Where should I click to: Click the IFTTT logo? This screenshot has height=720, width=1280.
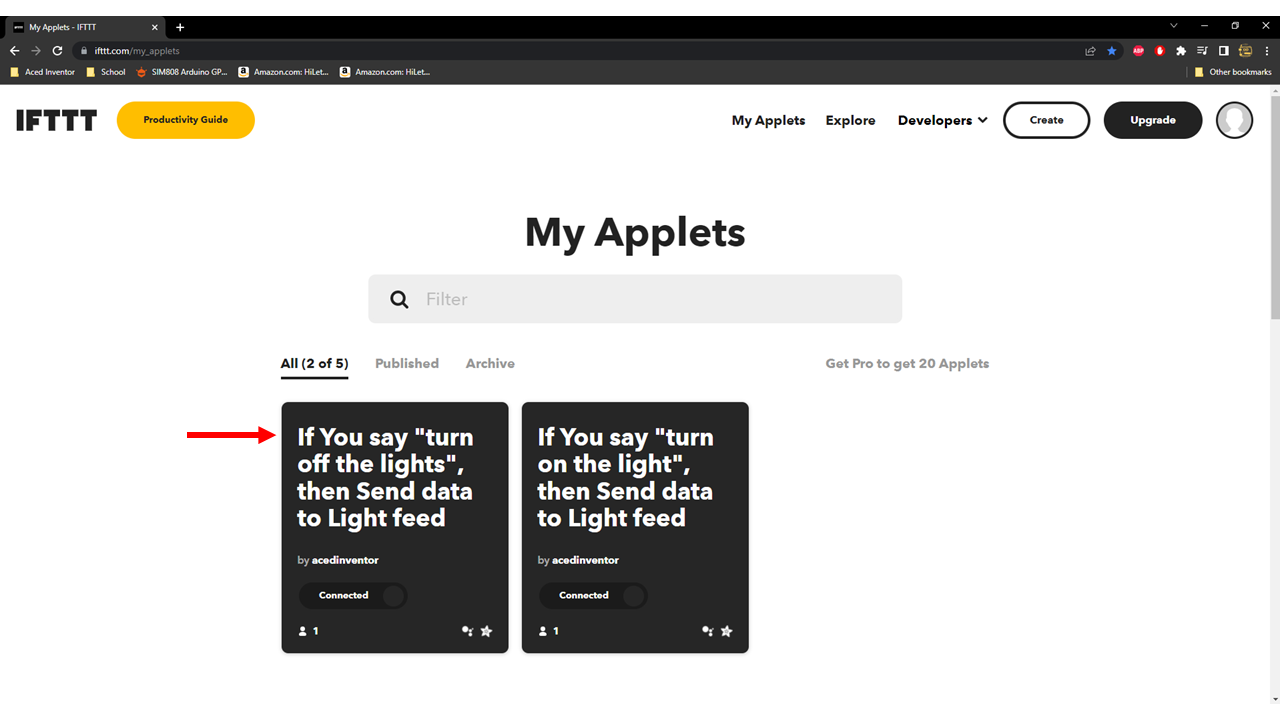[56, 120]
